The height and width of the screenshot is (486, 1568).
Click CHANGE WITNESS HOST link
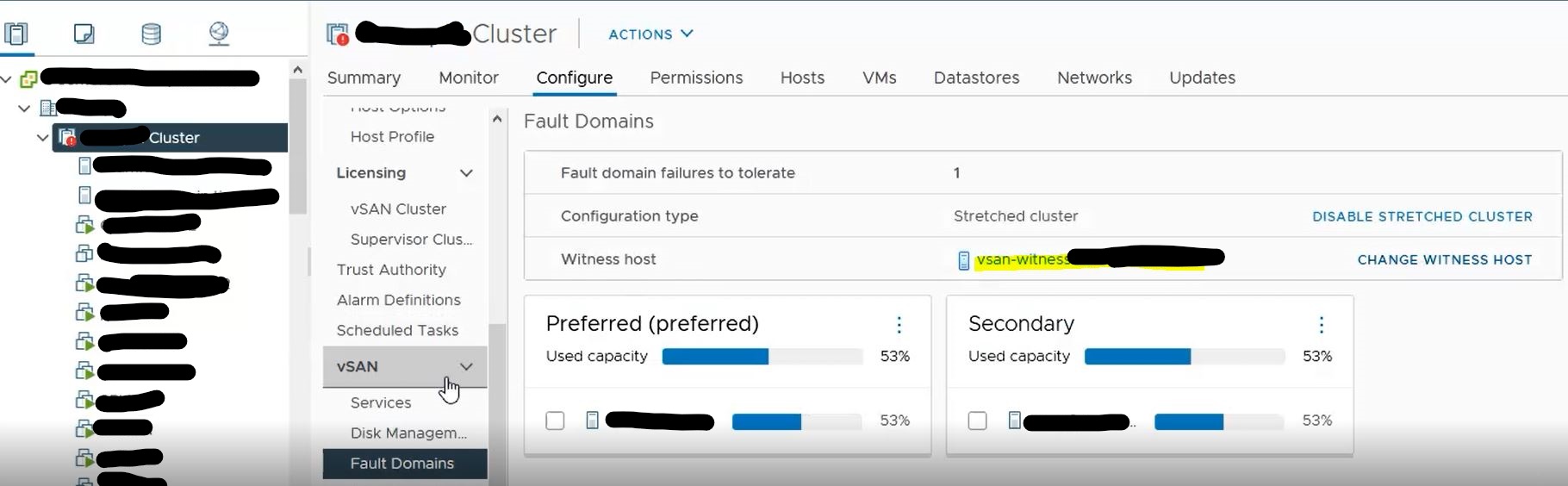1445,259
